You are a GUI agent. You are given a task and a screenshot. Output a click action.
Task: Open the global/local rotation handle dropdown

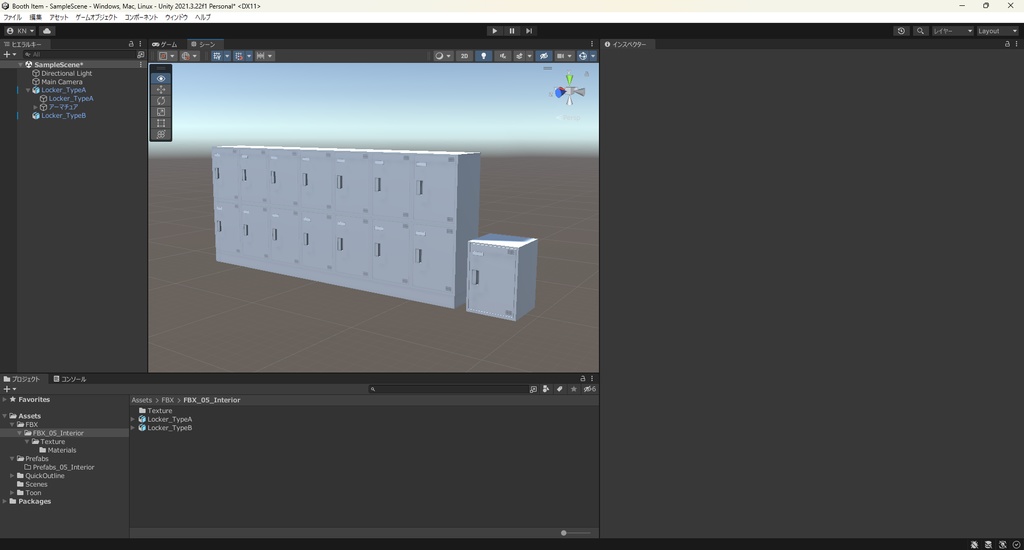click(x=189, y=56)
